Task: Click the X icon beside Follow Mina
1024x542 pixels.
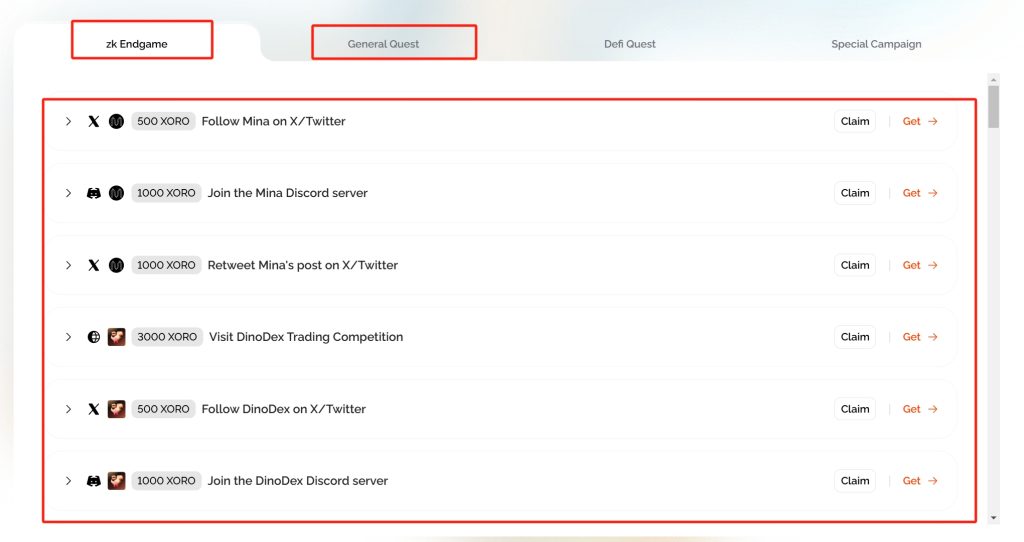Action: point(93,121)
